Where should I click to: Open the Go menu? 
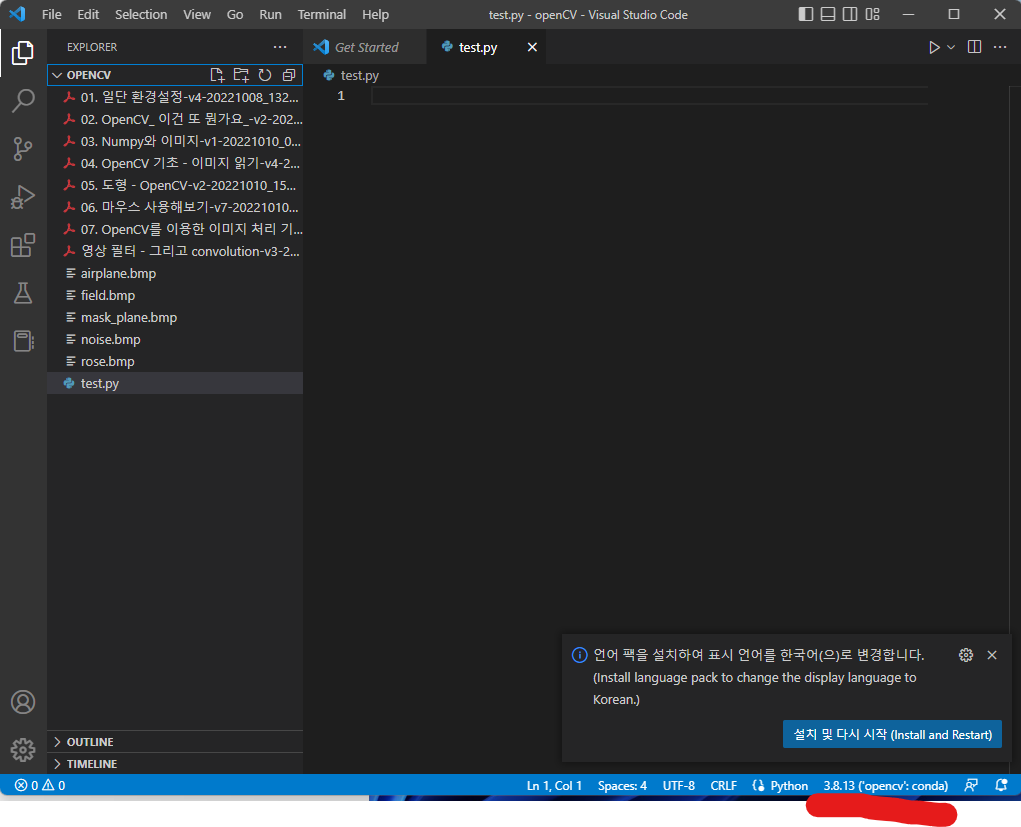[234, 14]
